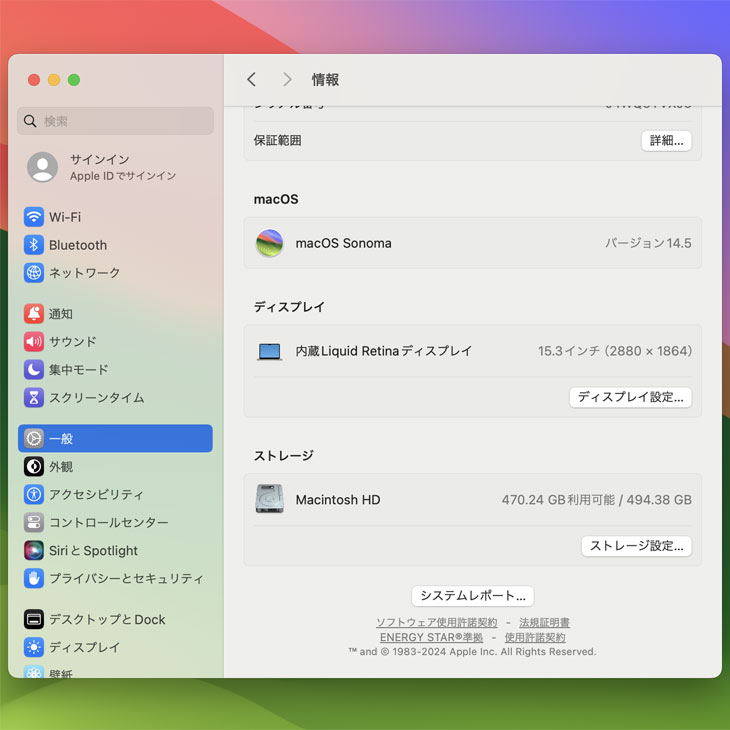
Task: Select Bluetooth label in the sidebar
Action: click(x=78, y=245)
